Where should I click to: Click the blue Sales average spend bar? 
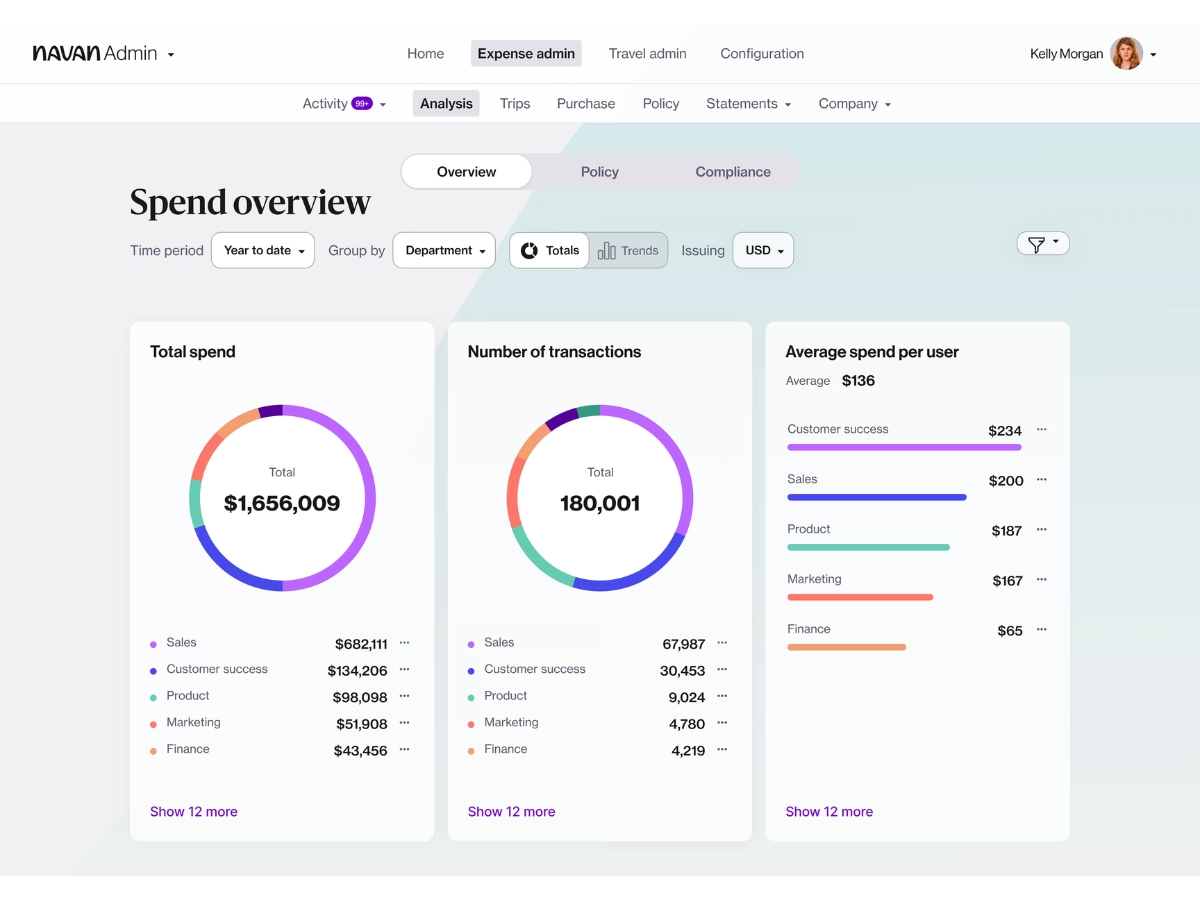pyautogui.click(x=877, y=497)
